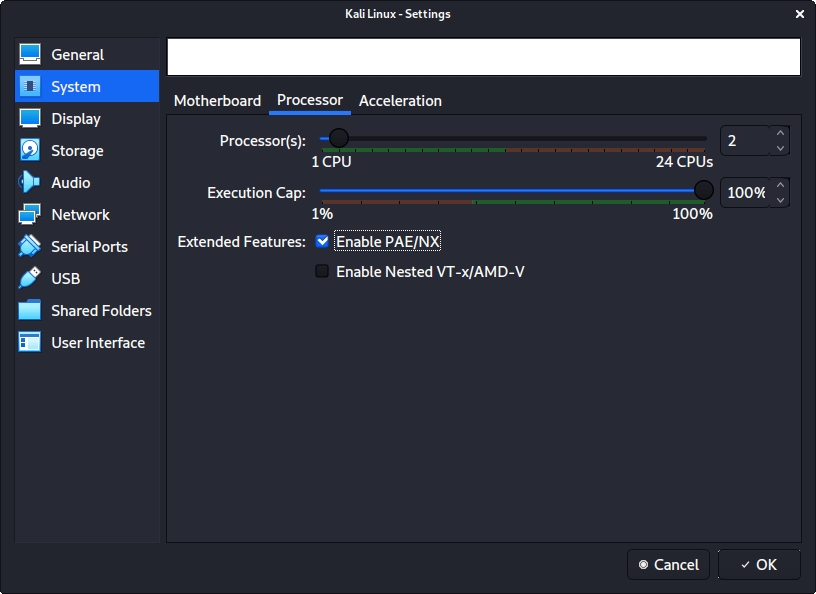Image resolution: width=816 pixels, height=594 pixels.
Task: Disable the Enable PAE/NX checkbox
Action: [x=322, y=241]
